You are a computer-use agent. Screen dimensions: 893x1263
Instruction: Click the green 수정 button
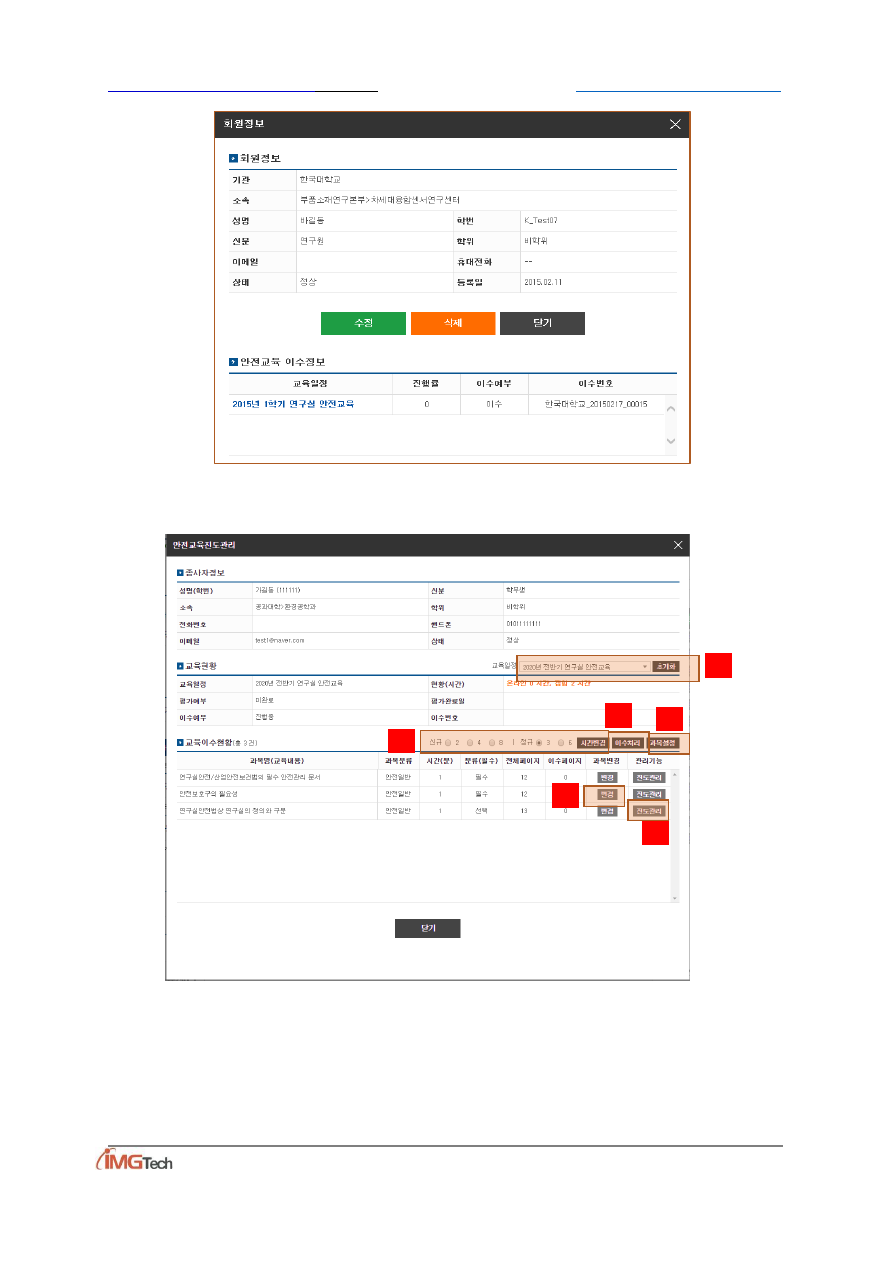point(363,324)
